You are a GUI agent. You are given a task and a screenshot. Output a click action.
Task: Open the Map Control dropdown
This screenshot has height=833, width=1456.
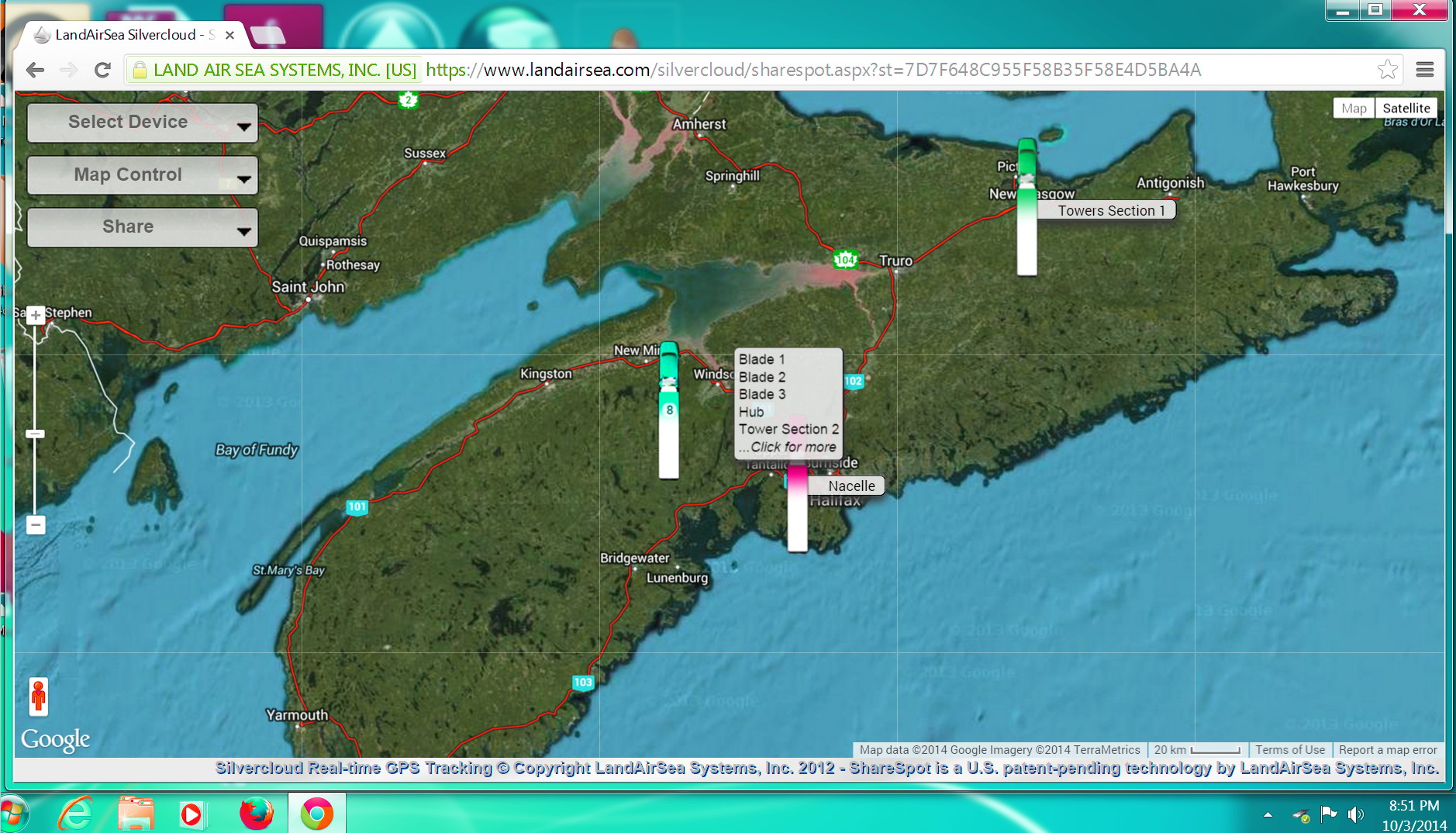click(x=143, y=175)
